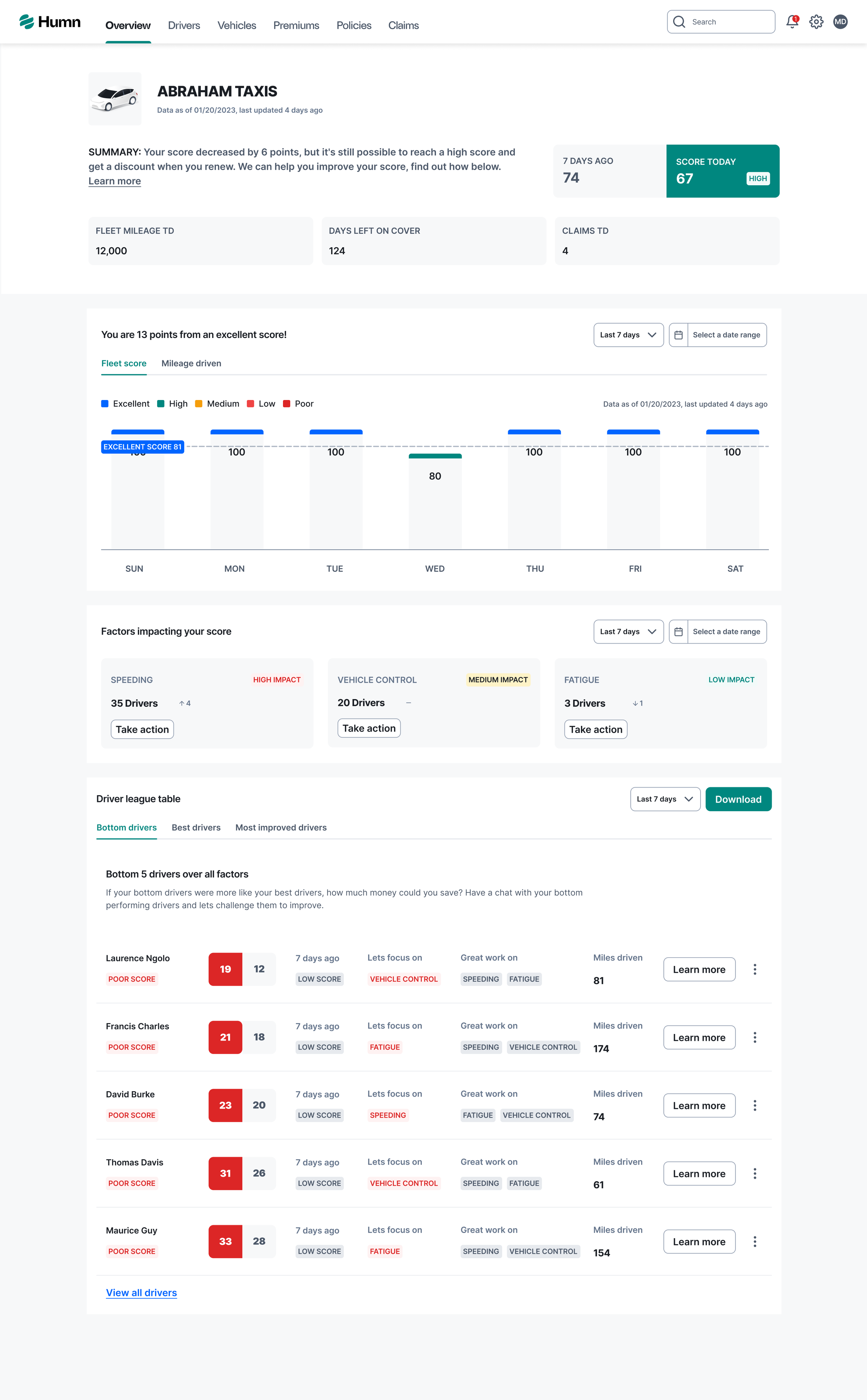867x1400 pixels.
Task: Click the MD user avatar
Action: (x=840, y=22)
